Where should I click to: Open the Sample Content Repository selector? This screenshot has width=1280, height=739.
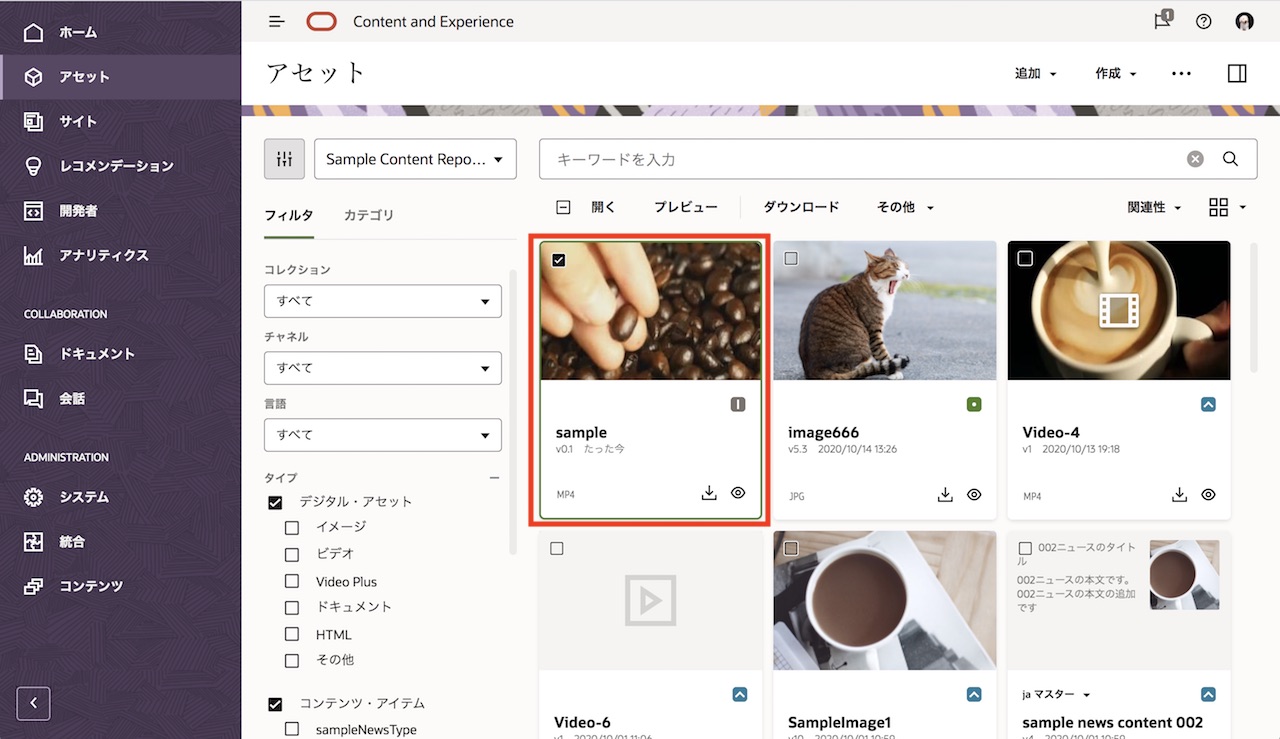pos(415,158)
